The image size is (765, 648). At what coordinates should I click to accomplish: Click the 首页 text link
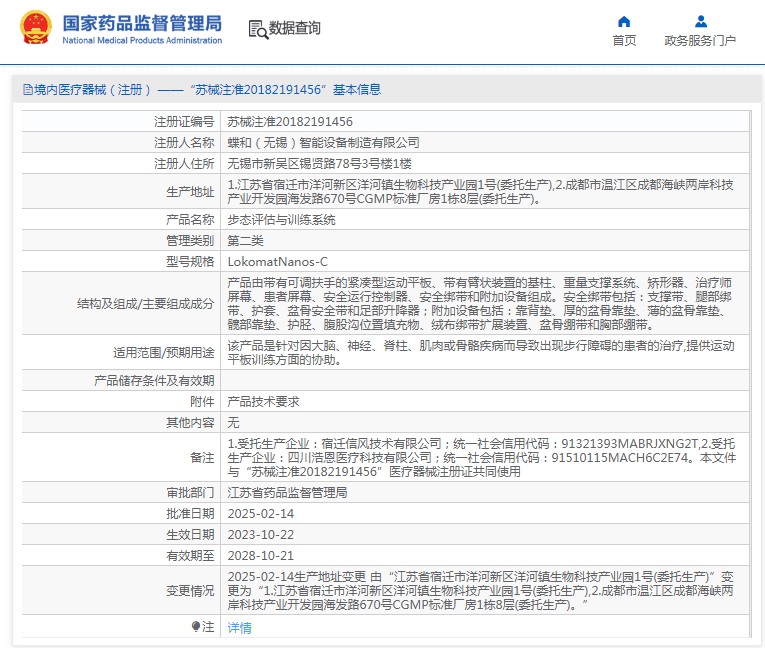pos(624,40)
